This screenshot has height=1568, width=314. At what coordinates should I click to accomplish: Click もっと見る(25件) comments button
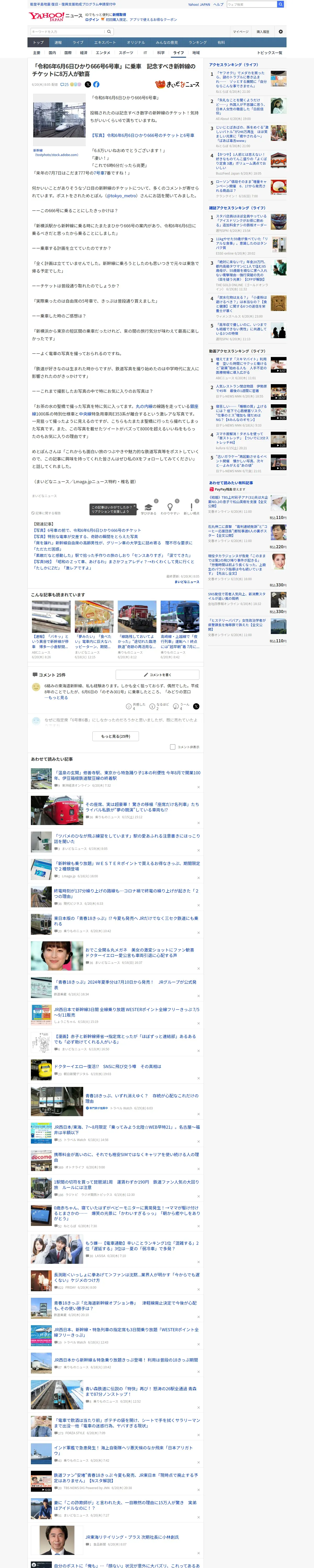116,736
